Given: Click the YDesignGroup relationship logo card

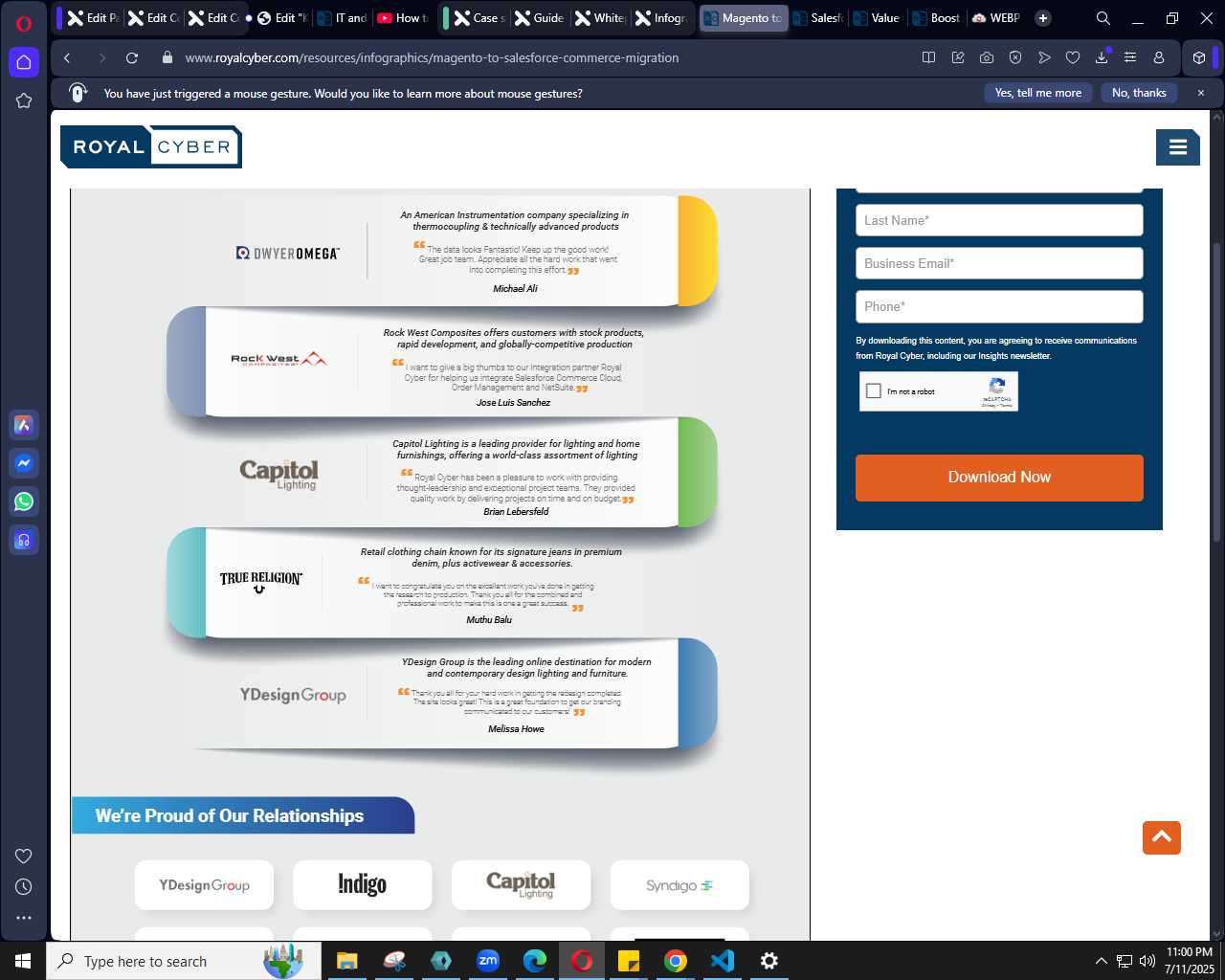Looking at the screenshot, I should [x=204, y=885].
